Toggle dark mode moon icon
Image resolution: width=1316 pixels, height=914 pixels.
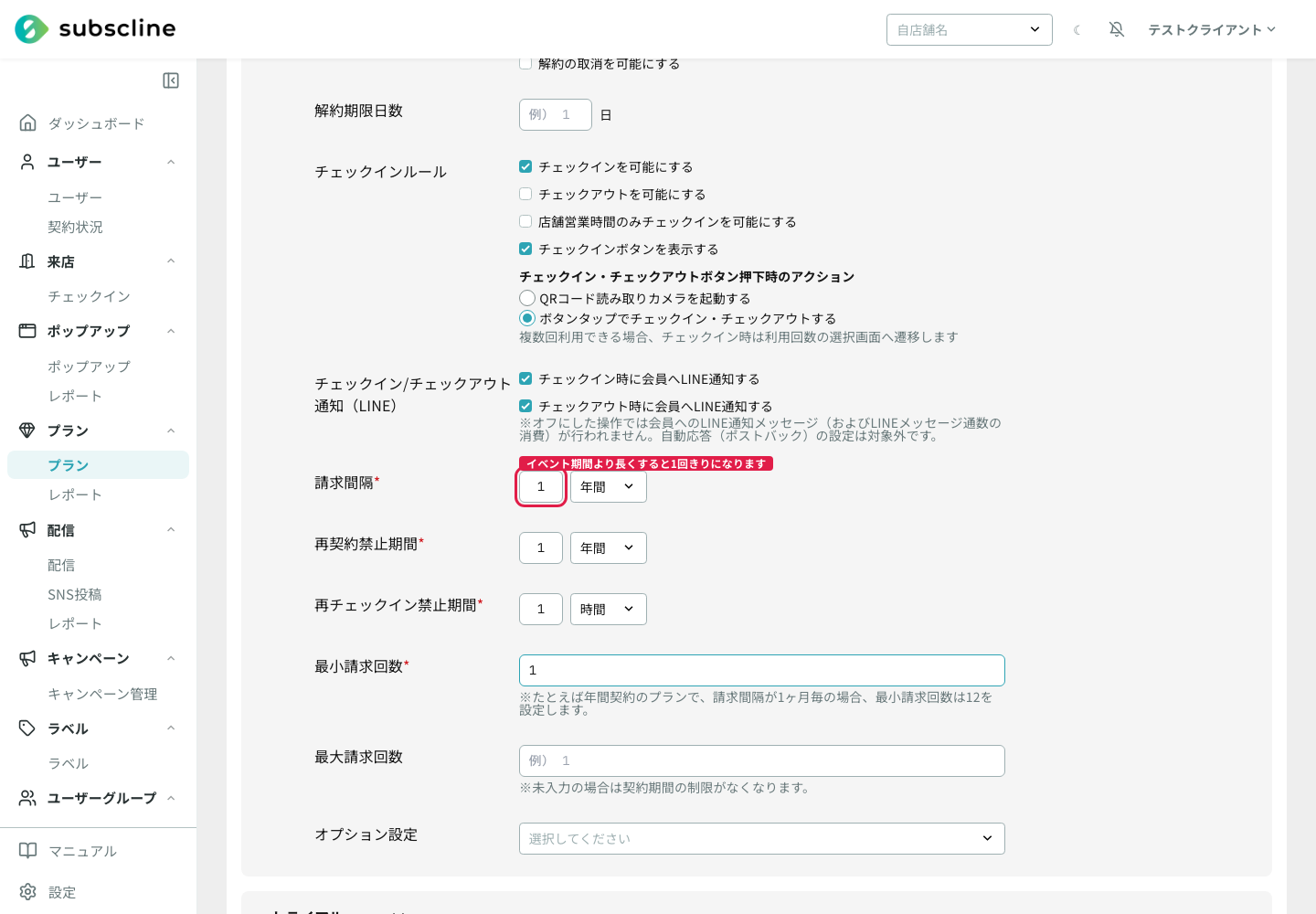click(x=1077, y=30)
